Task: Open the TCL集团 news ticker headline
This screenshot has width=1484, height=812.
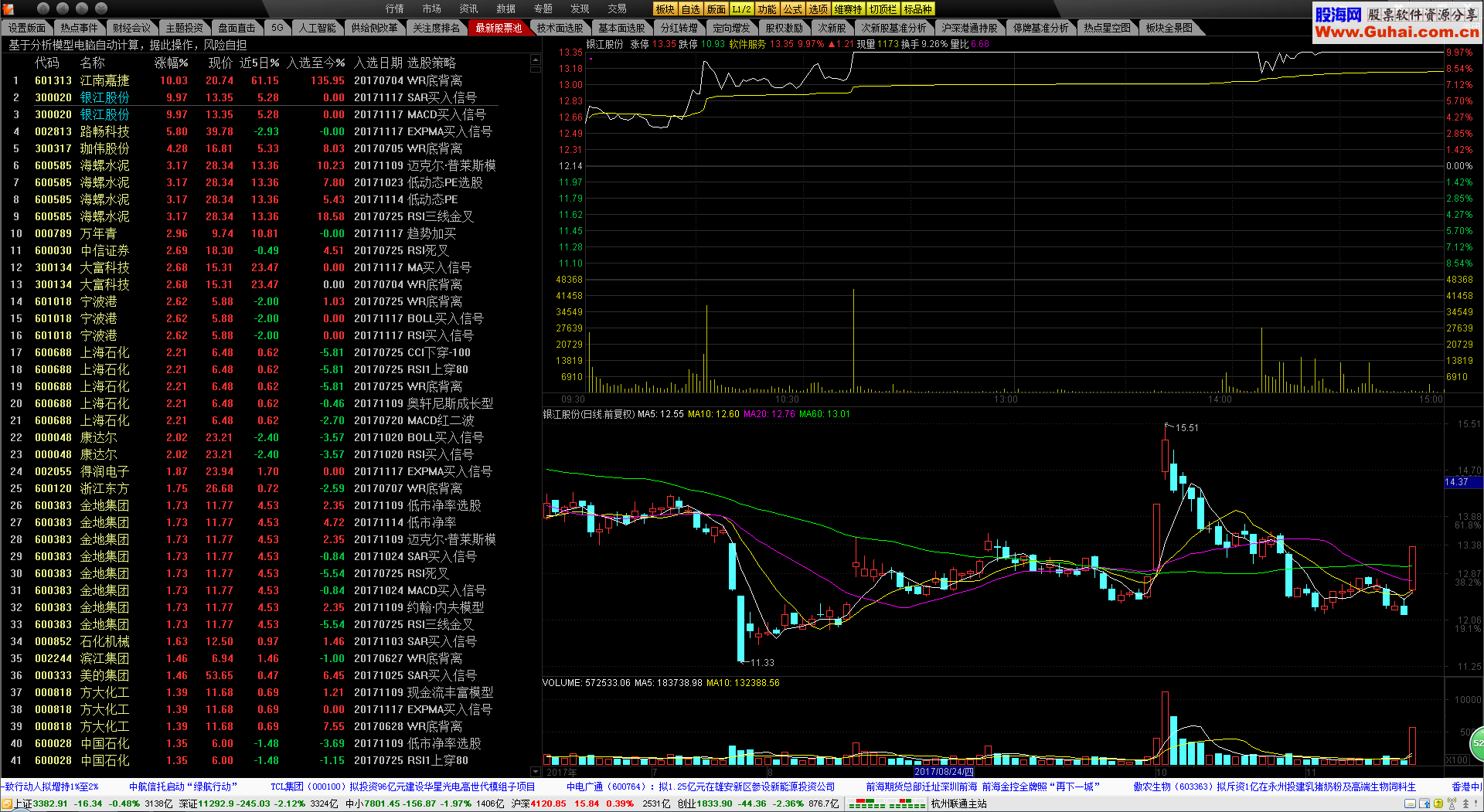Action: 403,787
